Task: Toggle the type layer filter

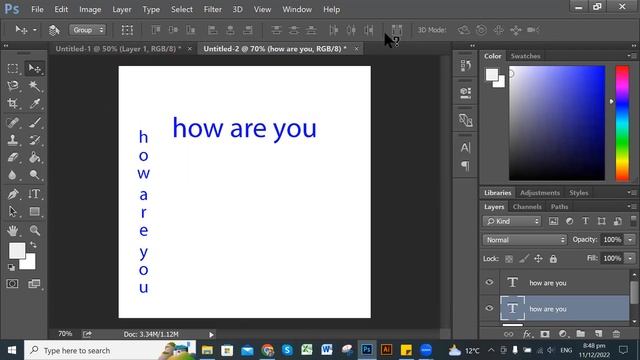Action: point(585,221)
